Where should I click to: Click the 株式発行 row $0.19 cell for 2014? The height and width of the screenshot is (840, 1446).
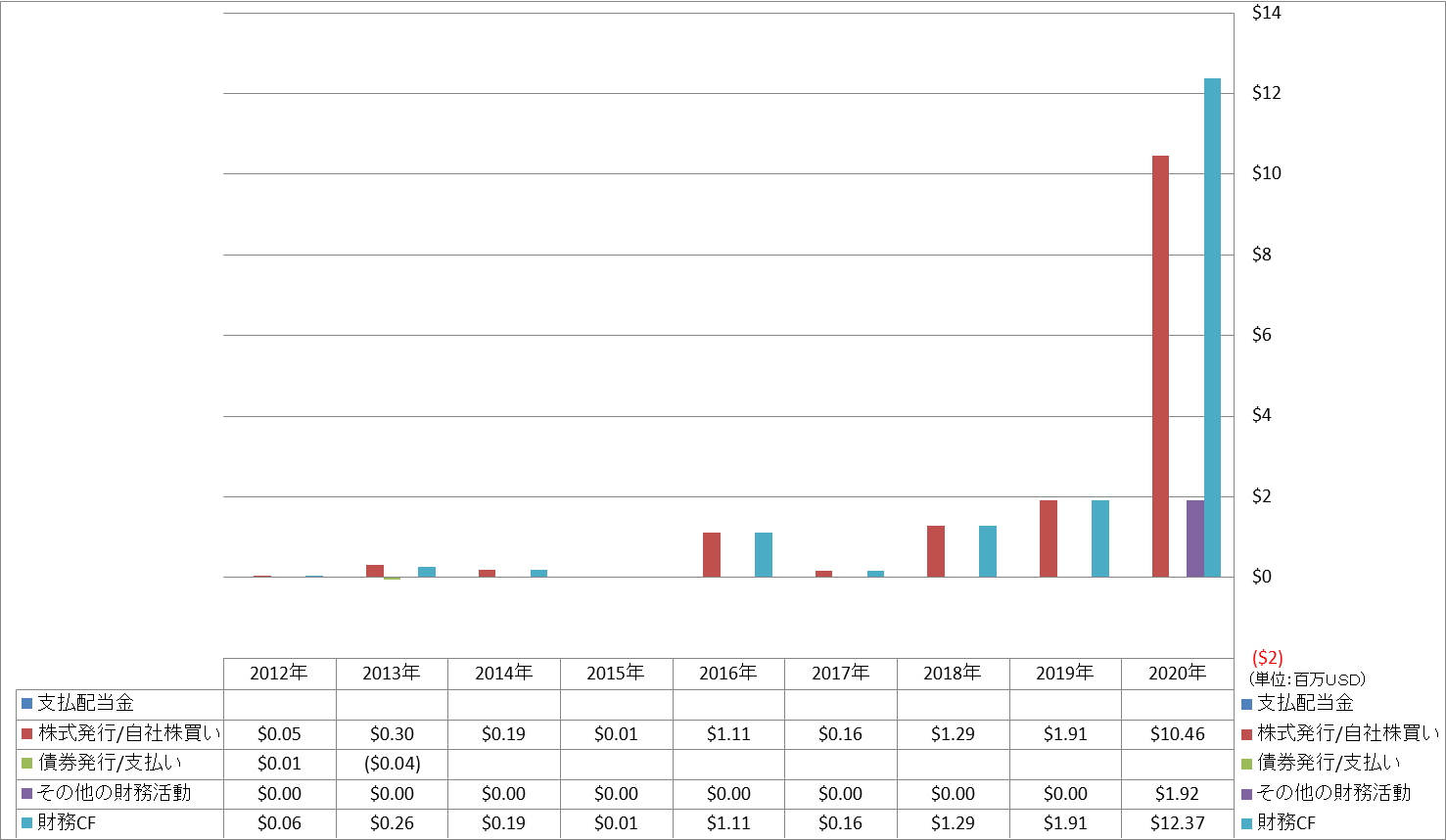coord(504,734)
